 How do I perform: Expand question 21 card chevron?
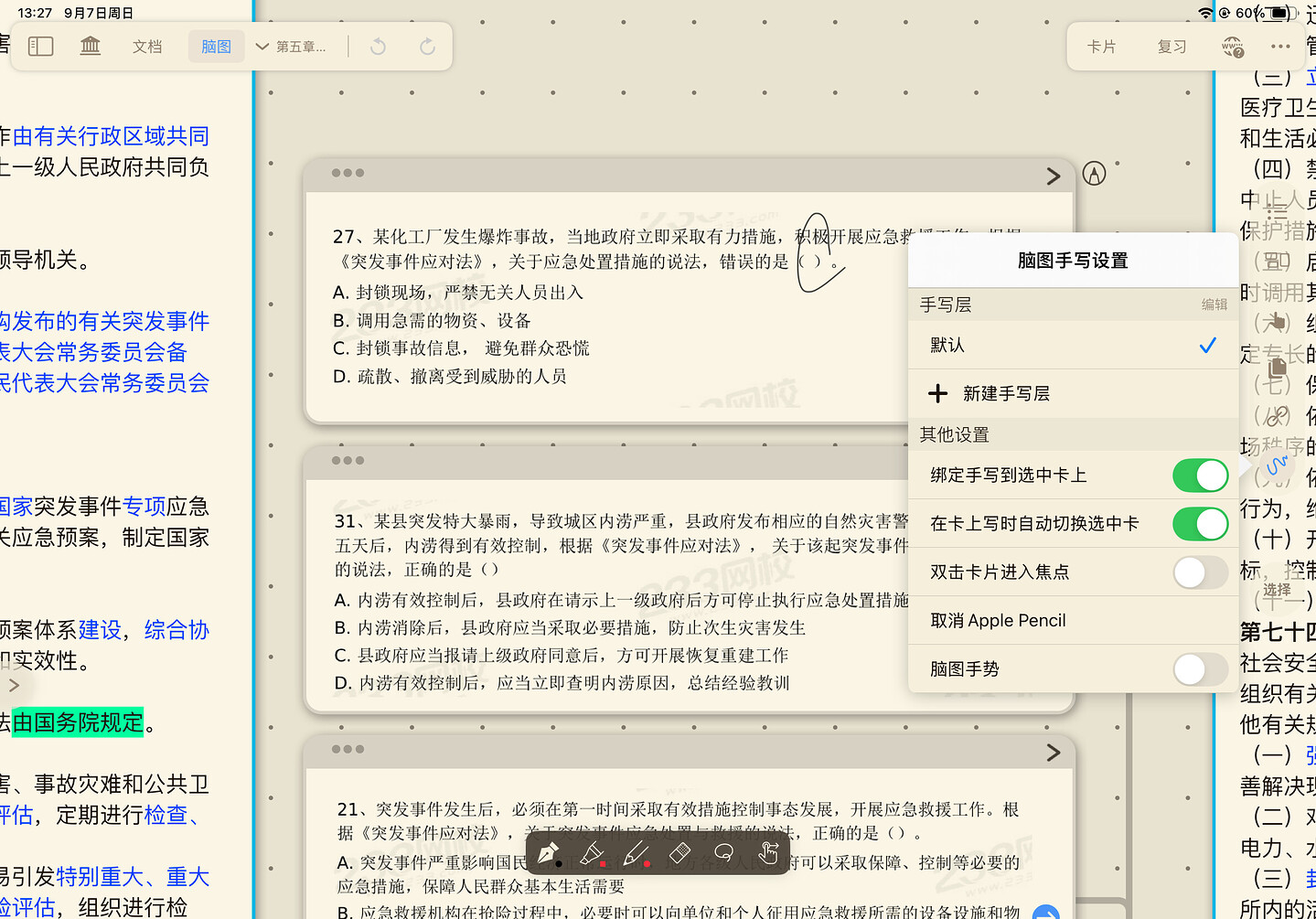tap(1053, 752)
